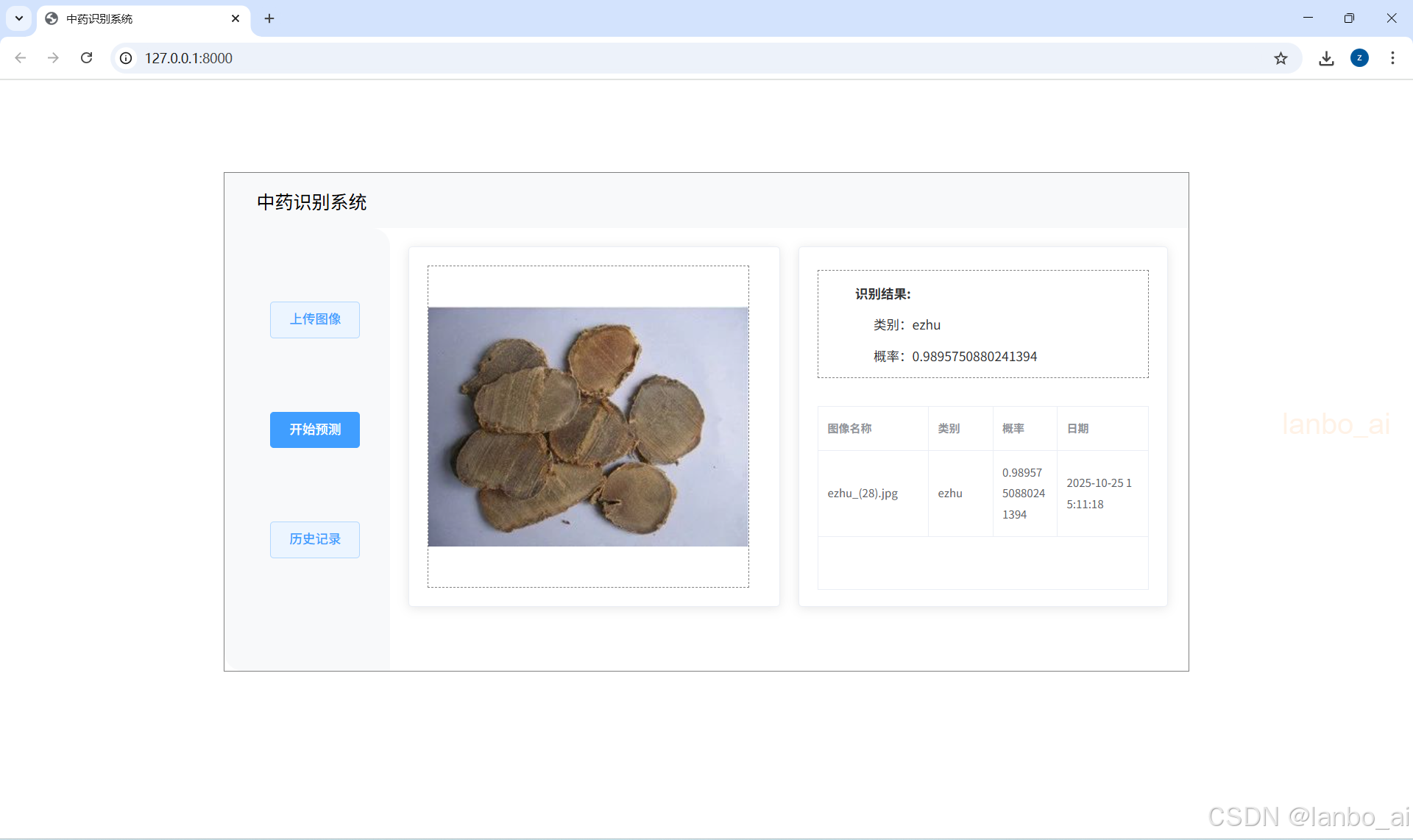Open the browser downloads icon
This screenshot has width=1413, height=840.
coord(1326,58)
